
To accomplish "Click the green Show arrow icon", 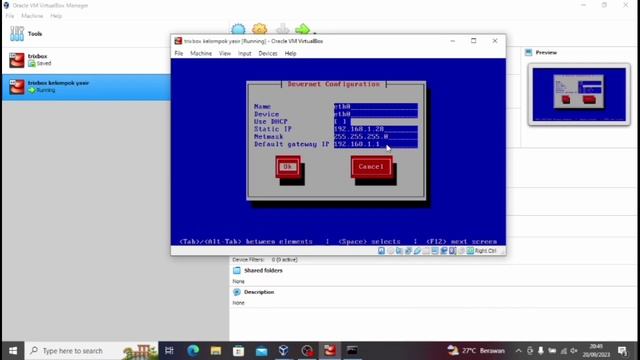I will click(x=302, y=29).
